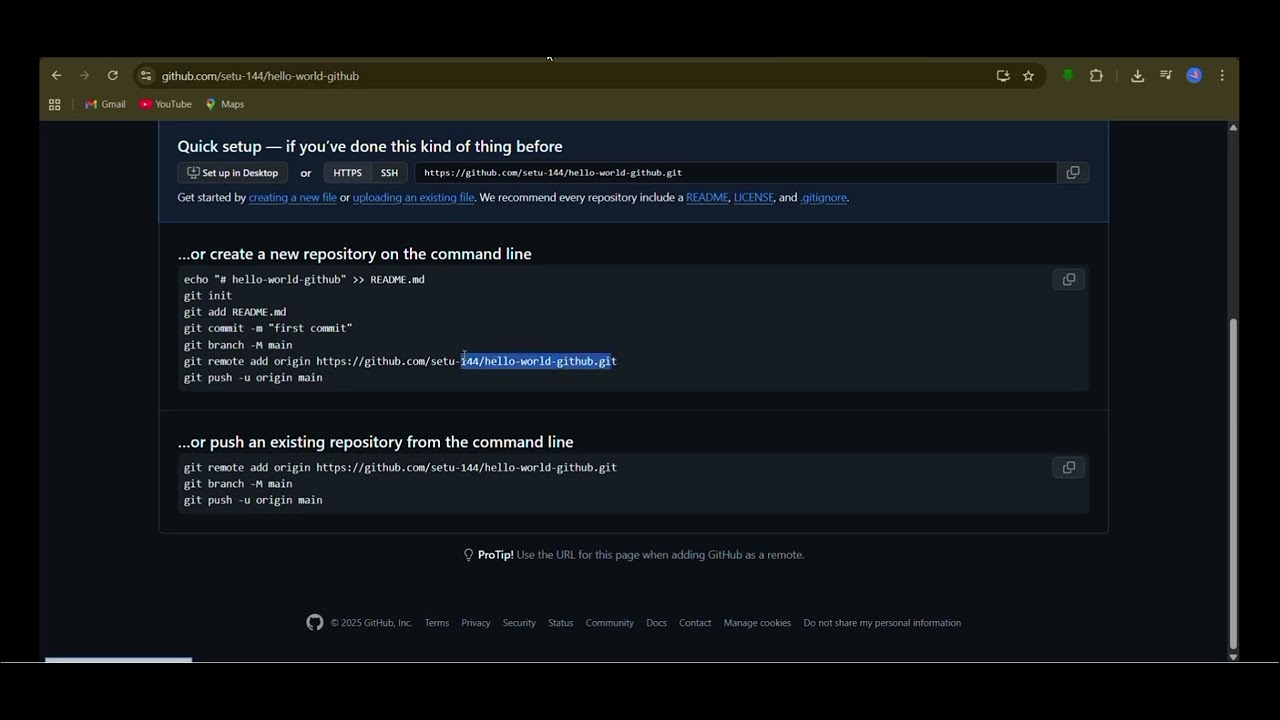Click '…or push an existing repository' heading

(x=375, y=442)
